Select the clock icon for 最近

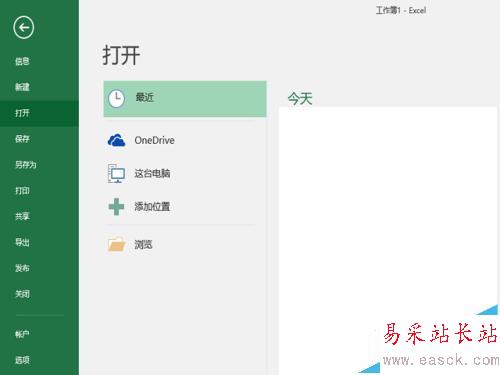(116, 99)
